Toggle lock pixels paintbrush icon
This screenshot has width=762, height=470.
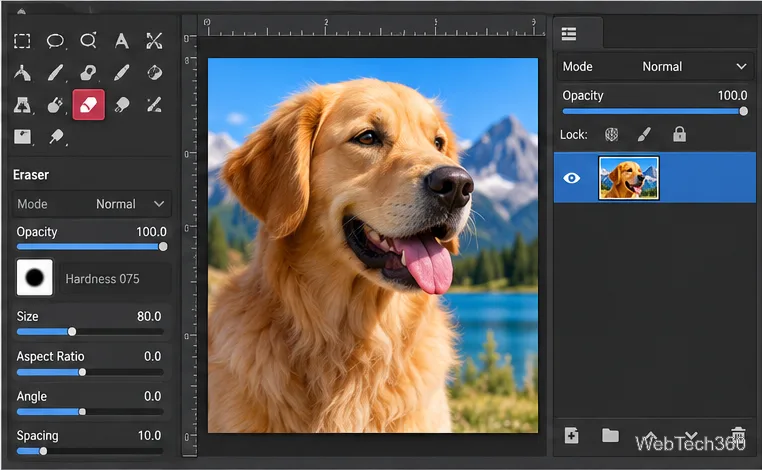(644, 135)
